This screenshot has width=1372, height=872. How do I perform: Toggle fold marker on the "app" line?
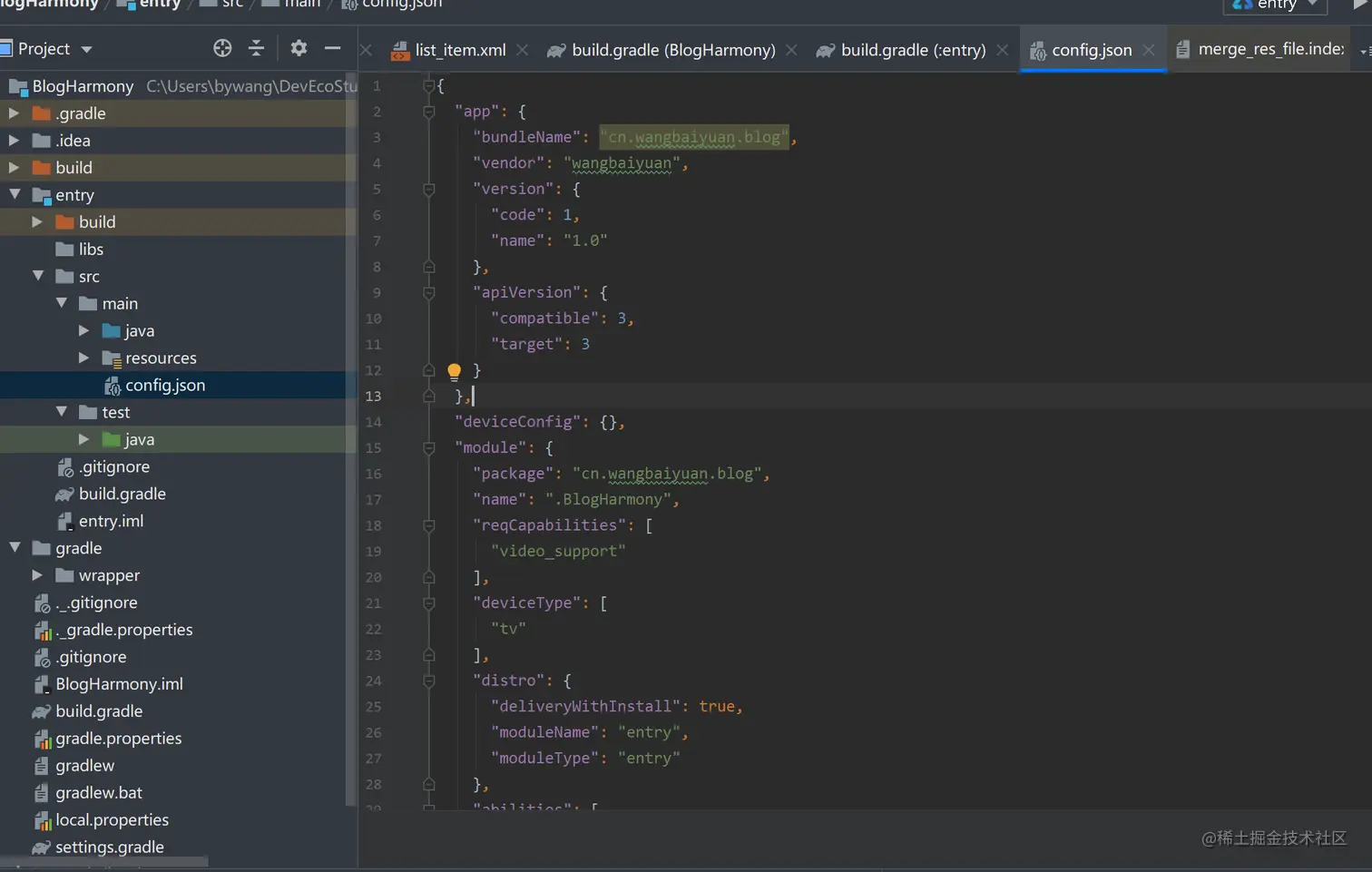(429, 112)
